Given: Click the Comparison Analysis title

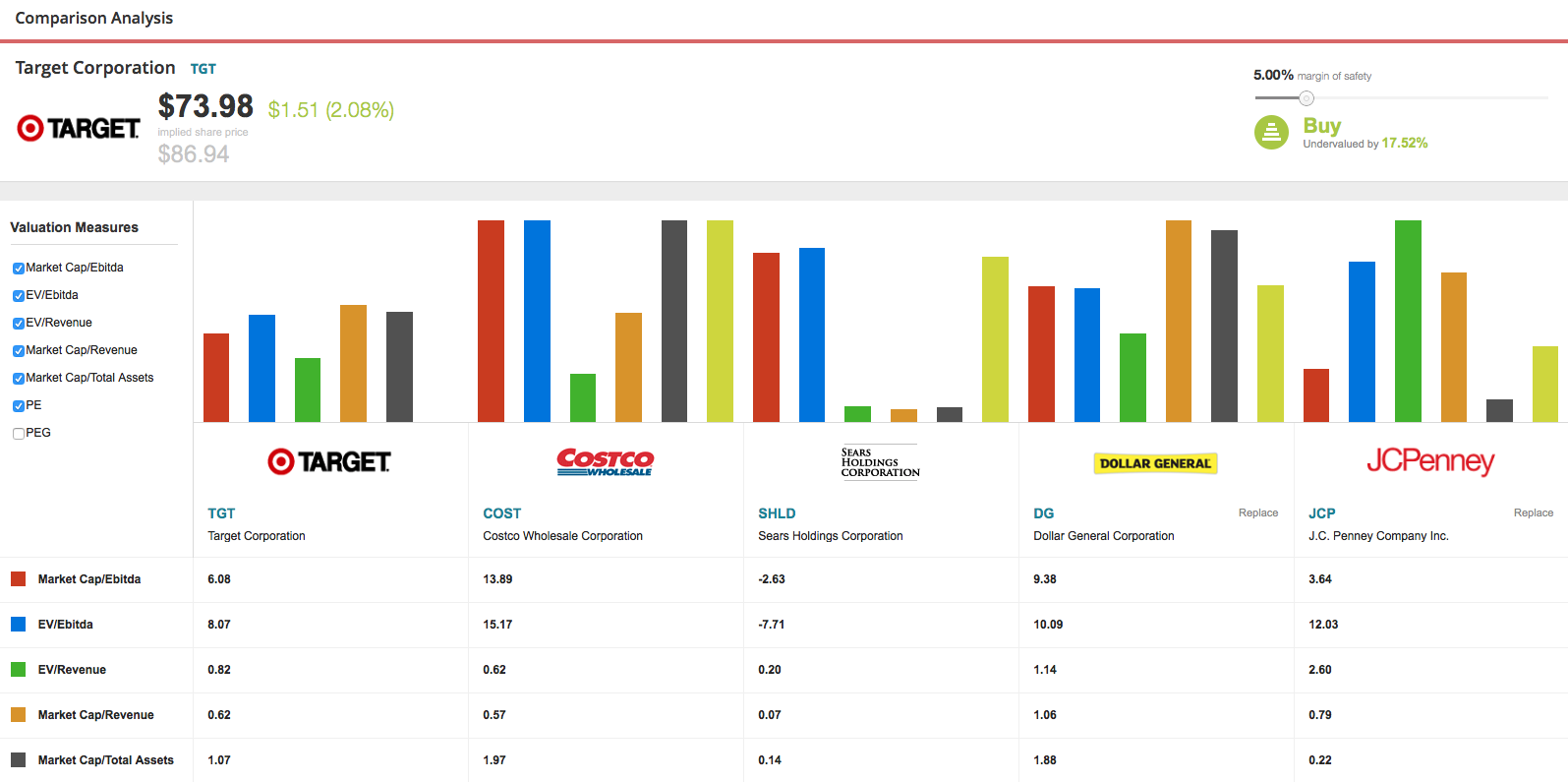Looking at the screenshot, I should coord(94,18).
